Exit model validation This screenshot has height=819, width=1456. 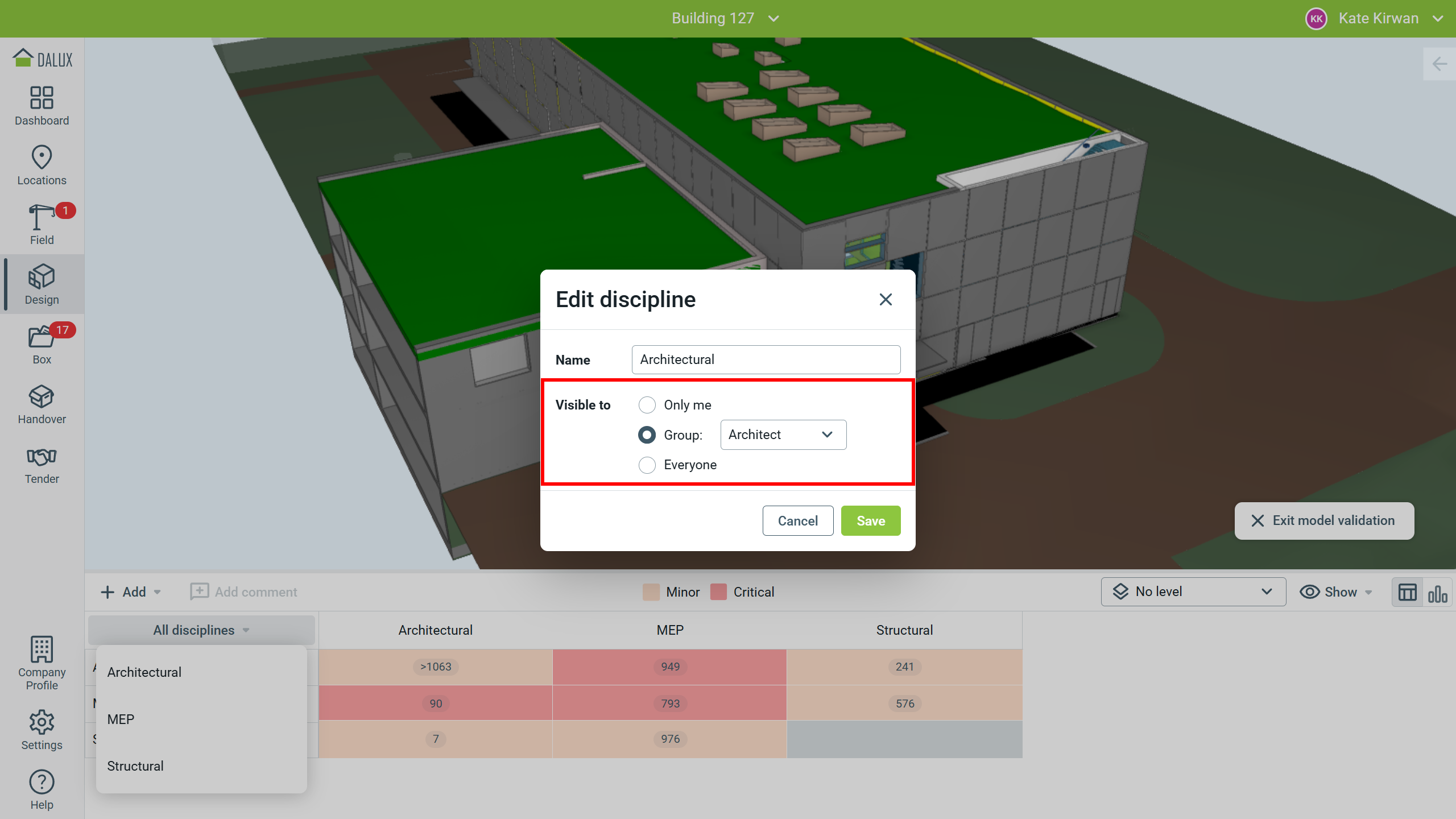tap(1324, 521)
